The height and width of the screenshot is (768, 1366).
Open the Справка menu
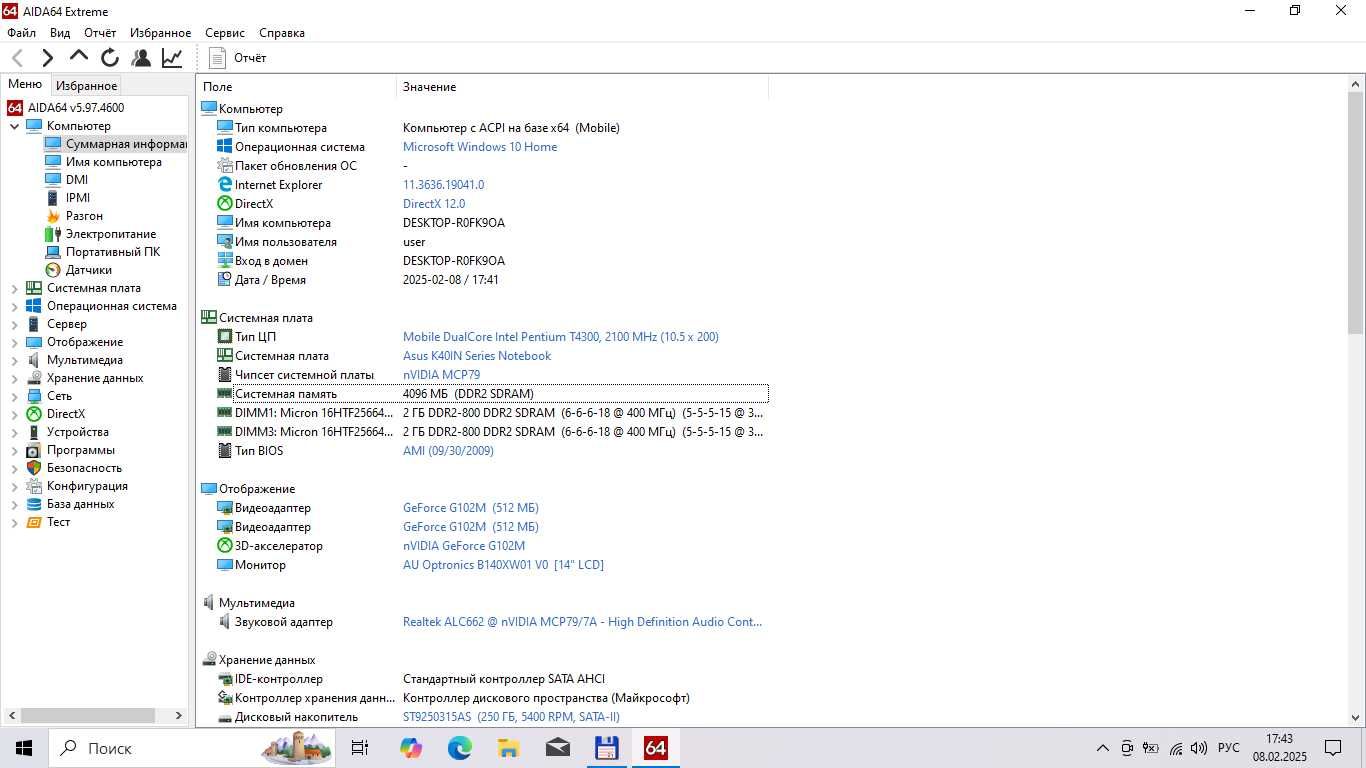click(282, 33)
